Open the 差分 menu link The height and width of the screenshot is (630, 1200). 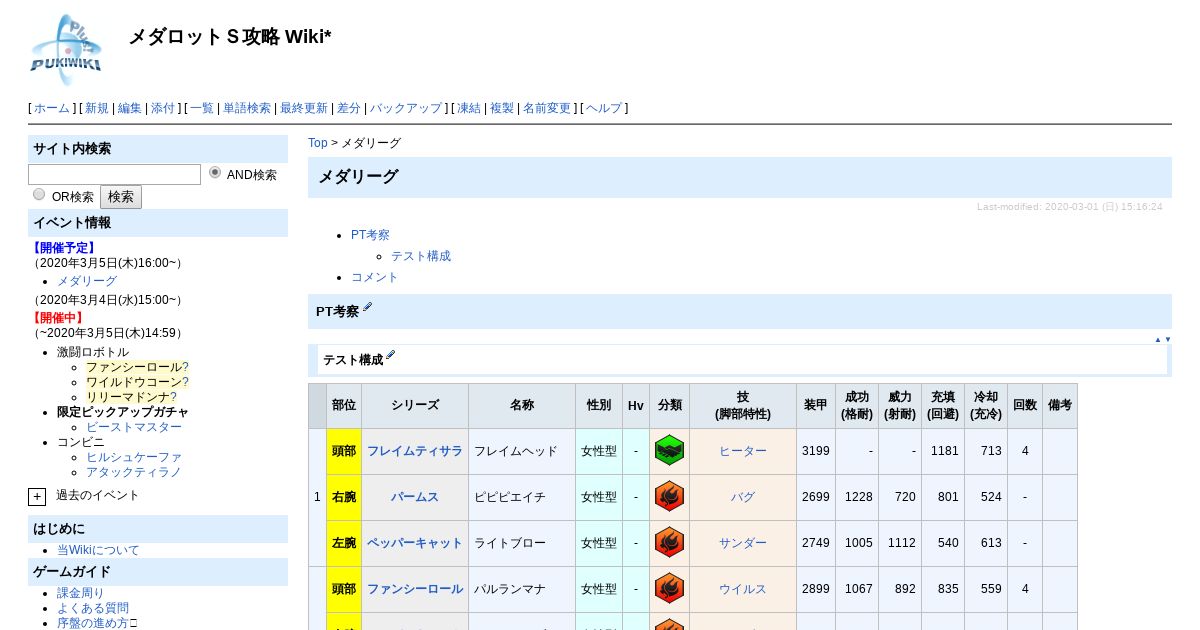(349, 108)
